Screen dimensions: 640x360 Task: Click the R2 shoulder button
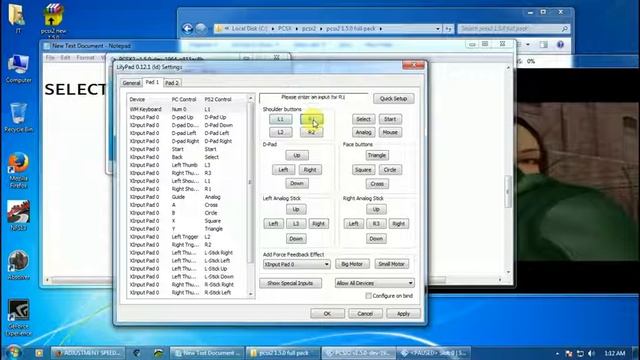[312, 132]
